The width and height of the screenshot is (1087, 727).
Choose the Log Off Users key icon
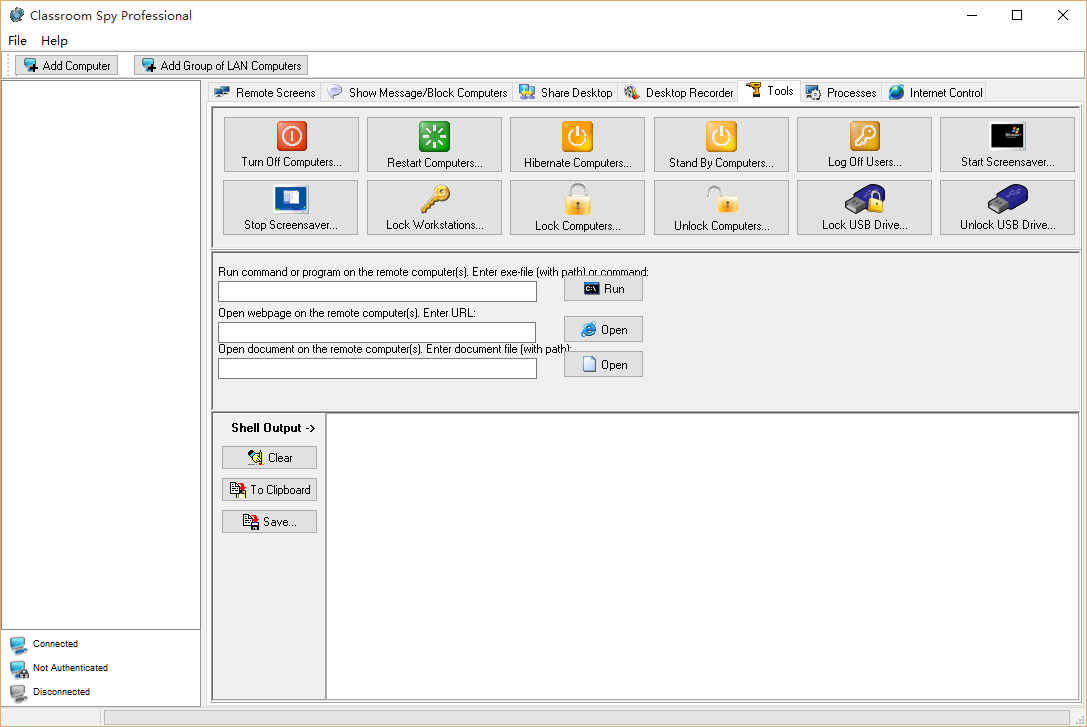tap(864, 136)
